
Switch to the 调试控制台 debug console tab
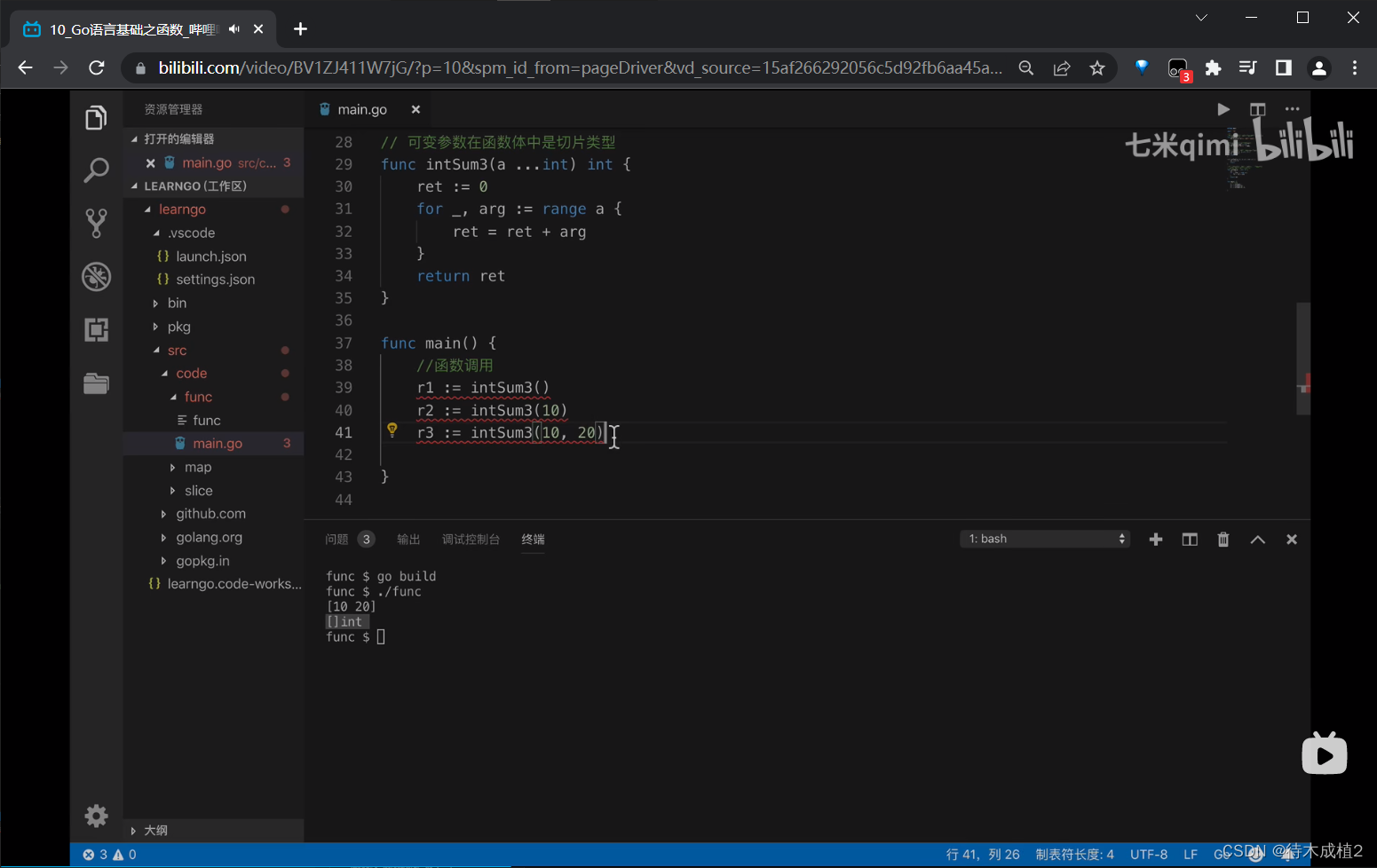471,540
